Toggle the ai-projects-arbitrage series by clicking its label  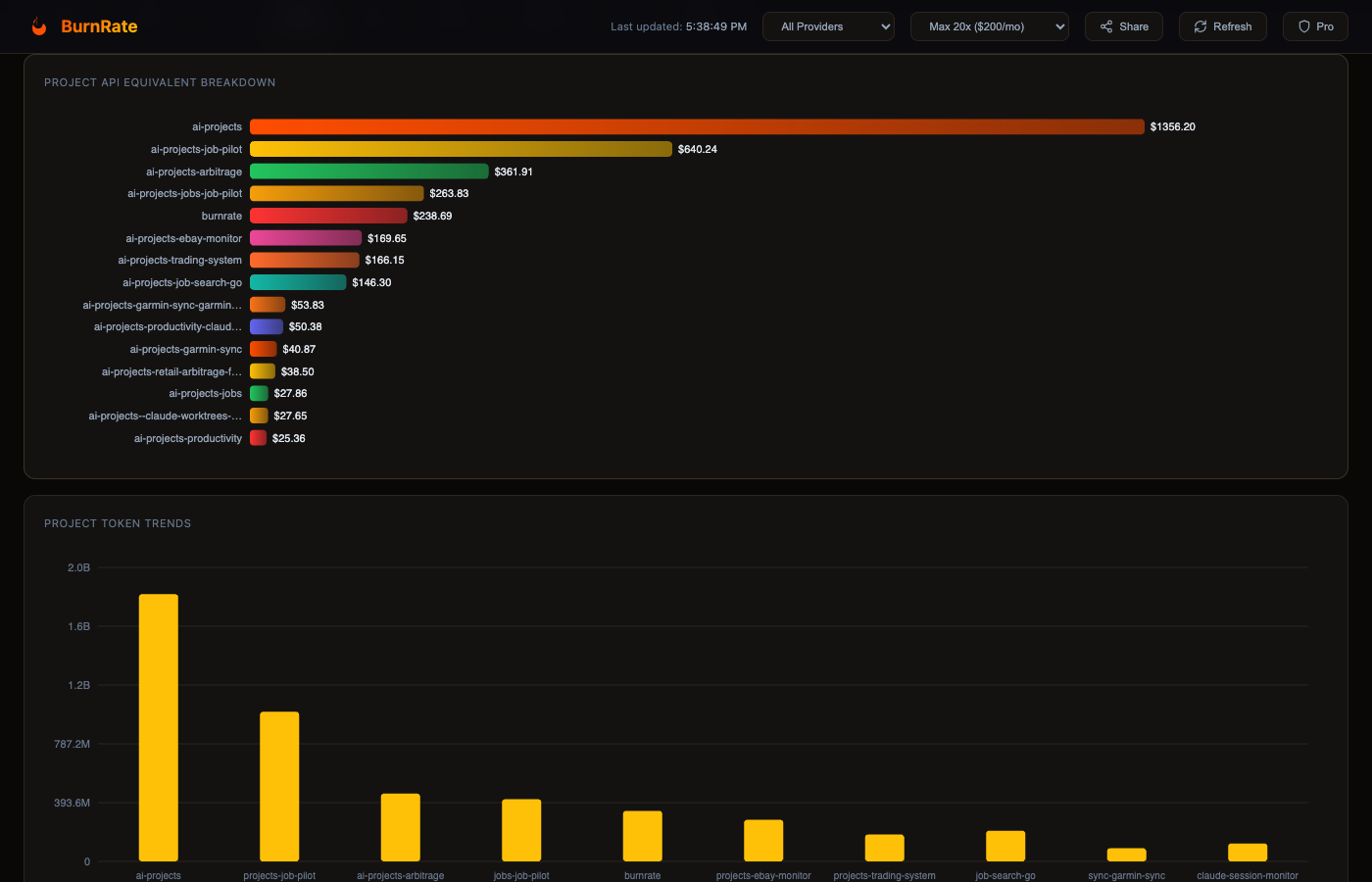tap(194, 171)
